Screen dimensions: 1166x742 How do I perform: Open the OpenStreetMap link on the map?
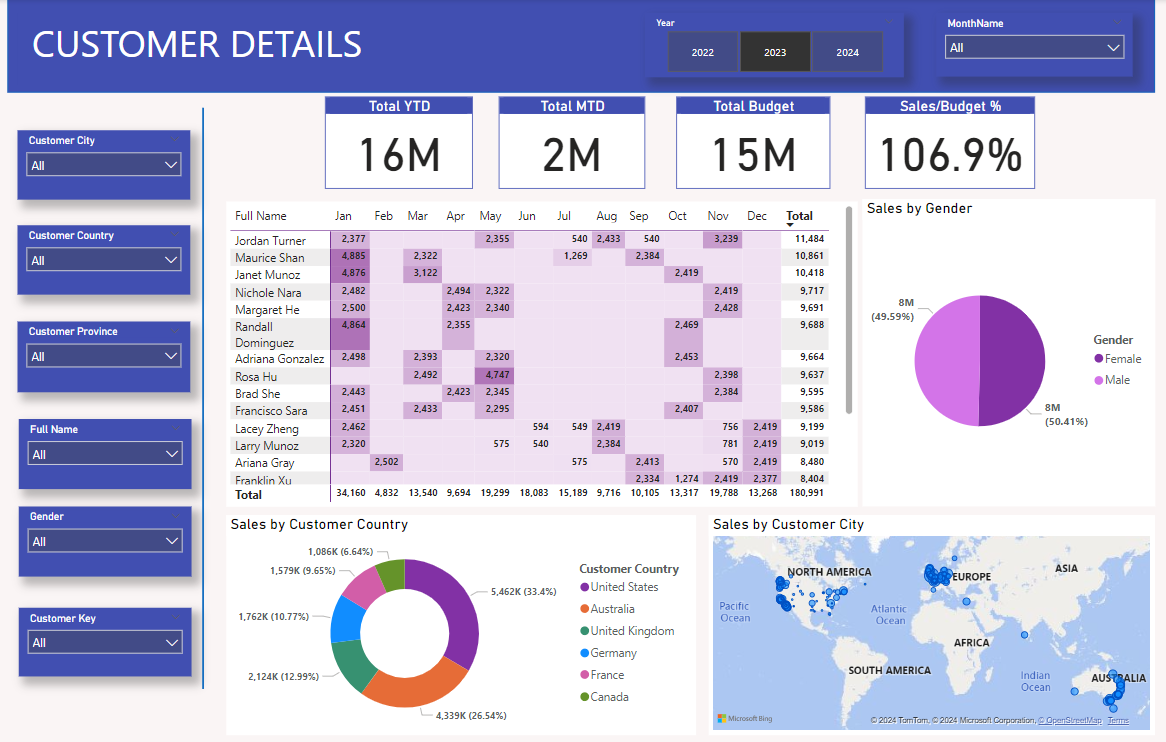click(1071, 720)
